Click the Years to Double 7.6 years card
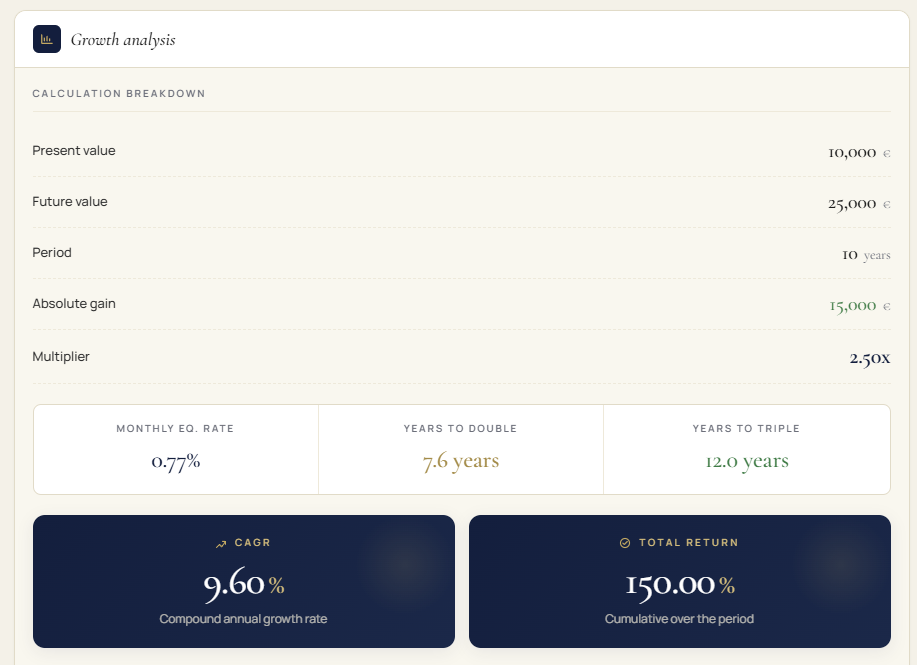The image size is (917, 665). pyautogui.click(x=461, y=449)
